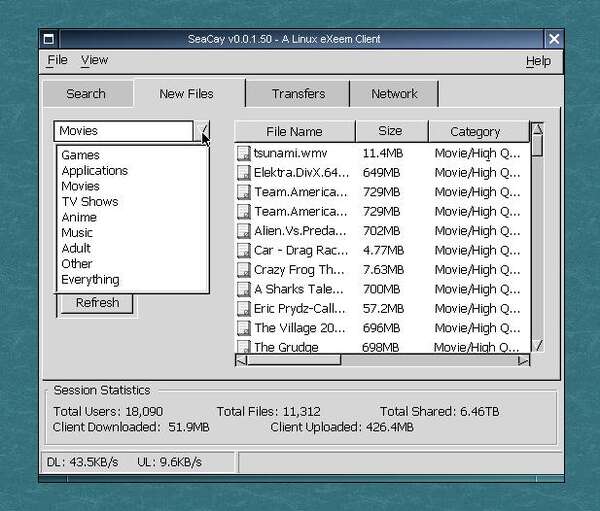Choose Music from the category list
The width and height of the screenshot is (600, 511).
(x=77, y=233)
